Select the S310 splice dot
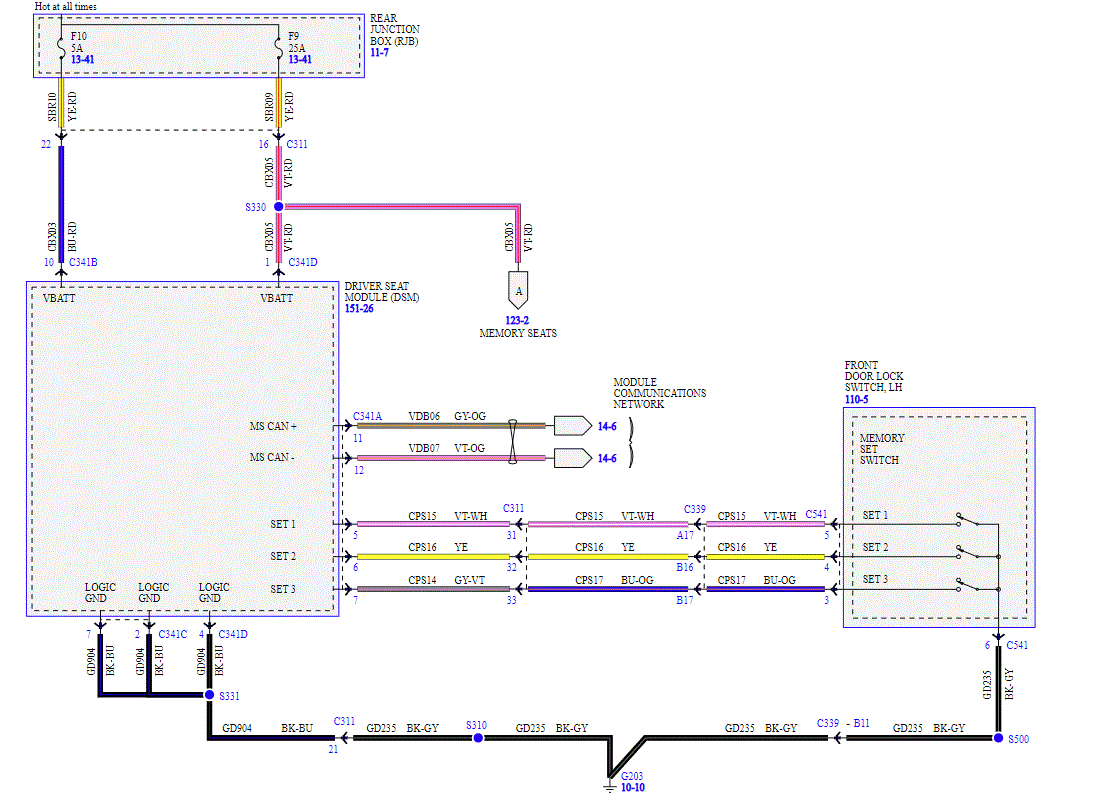Screen dimensions: 1099x796 click(478, 738)
